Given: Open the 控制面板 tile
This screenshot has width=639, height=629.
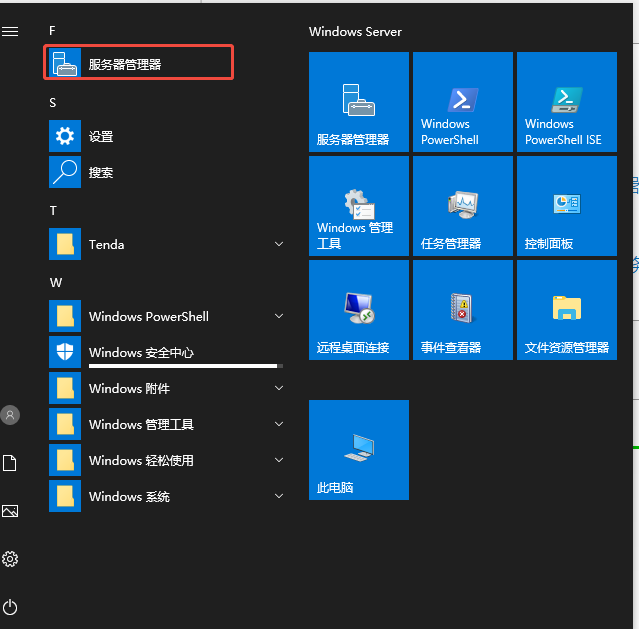Looking at the screenshot, I should pos(566,205).
